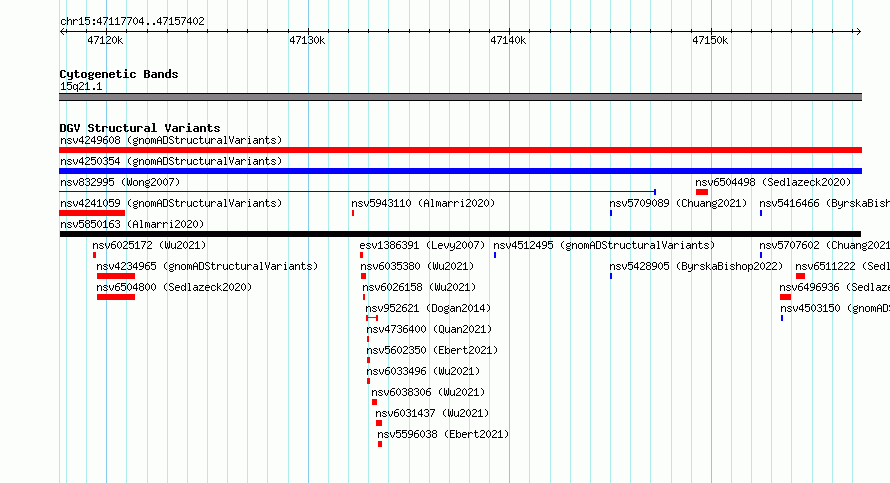The image size is (890, 483).
Task: Select the long blue nsv4250354 variant bar
Action: (460, 171)
